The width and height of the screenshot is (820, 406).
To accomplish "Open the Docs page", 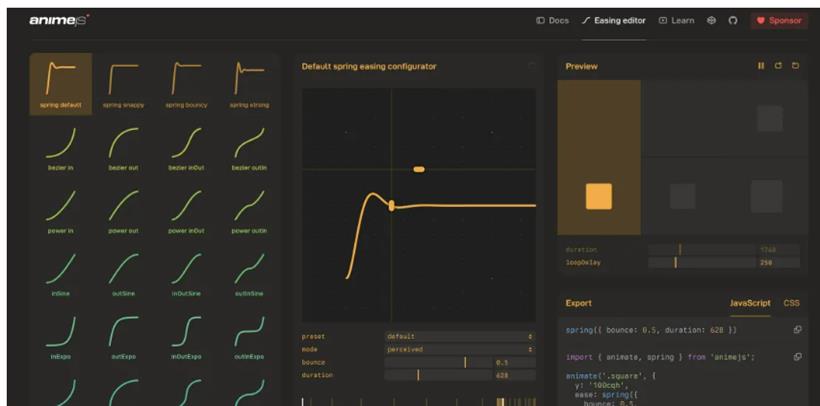I will click(x=553, y=20).
